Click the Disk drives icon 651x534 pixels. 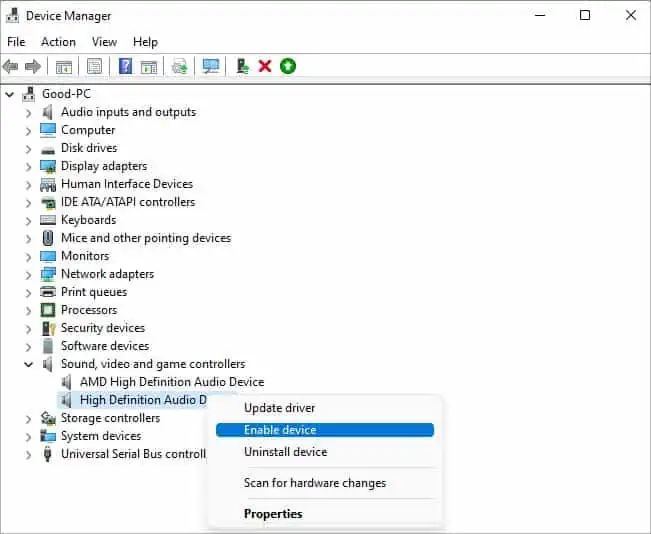click(48, 149)
